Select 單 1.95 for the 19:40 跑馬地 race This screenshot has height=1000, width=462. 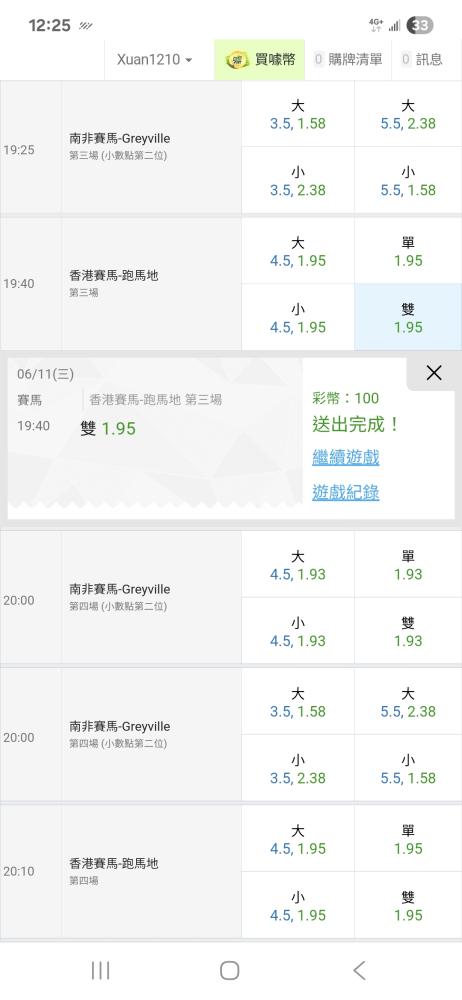click(408, 251)
